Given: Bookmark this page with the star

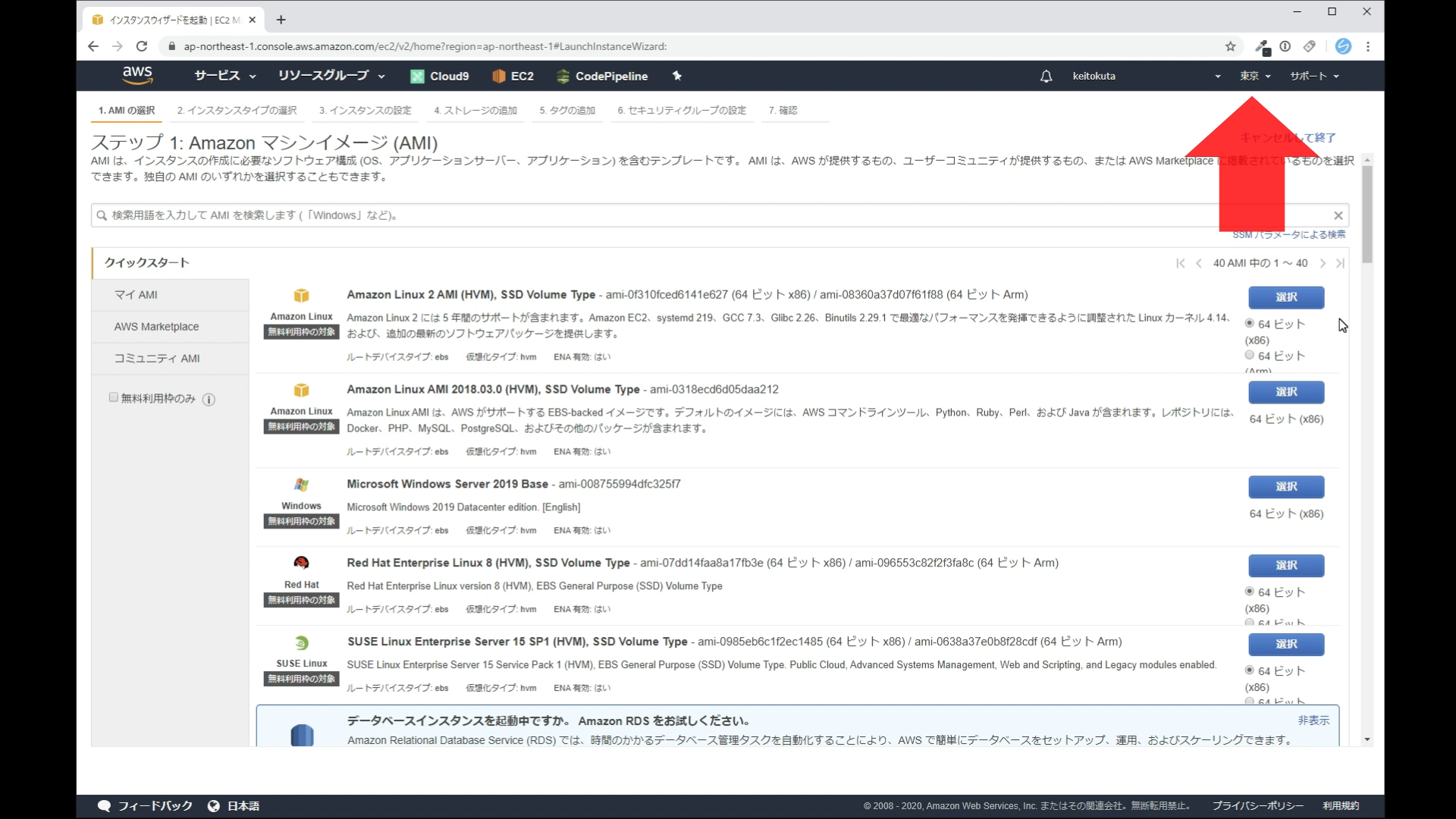Looking at the screenshot, I should click(x=1230, y=46).
